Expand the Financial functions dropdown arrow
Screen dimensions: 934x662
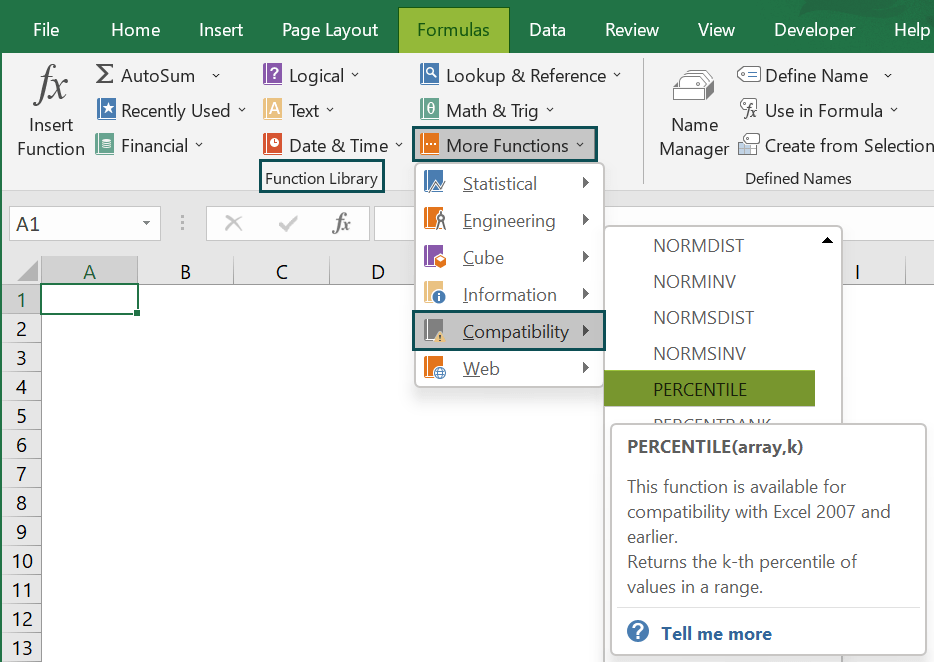coord(199,145)
